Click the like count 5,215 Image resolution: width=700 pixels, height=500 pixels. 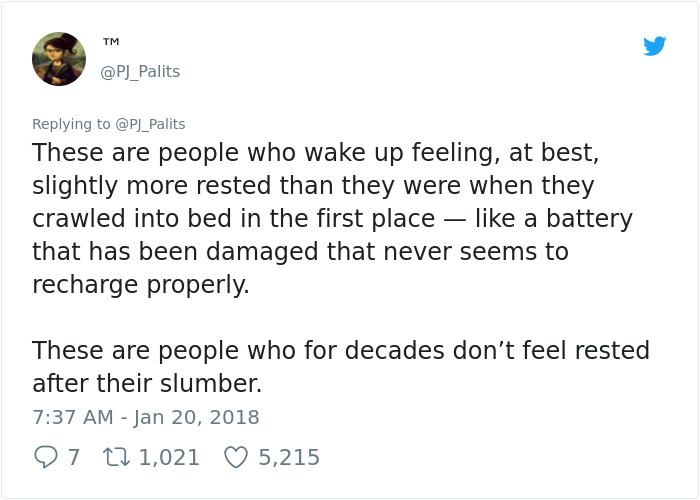pyautogui.click(x=289, y=457)
